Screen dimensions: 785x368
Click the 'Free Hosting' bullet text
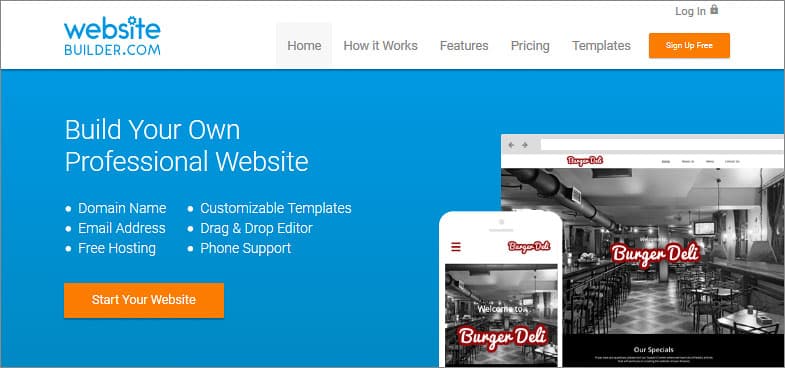pyautogui.click(x=117, y=248)
